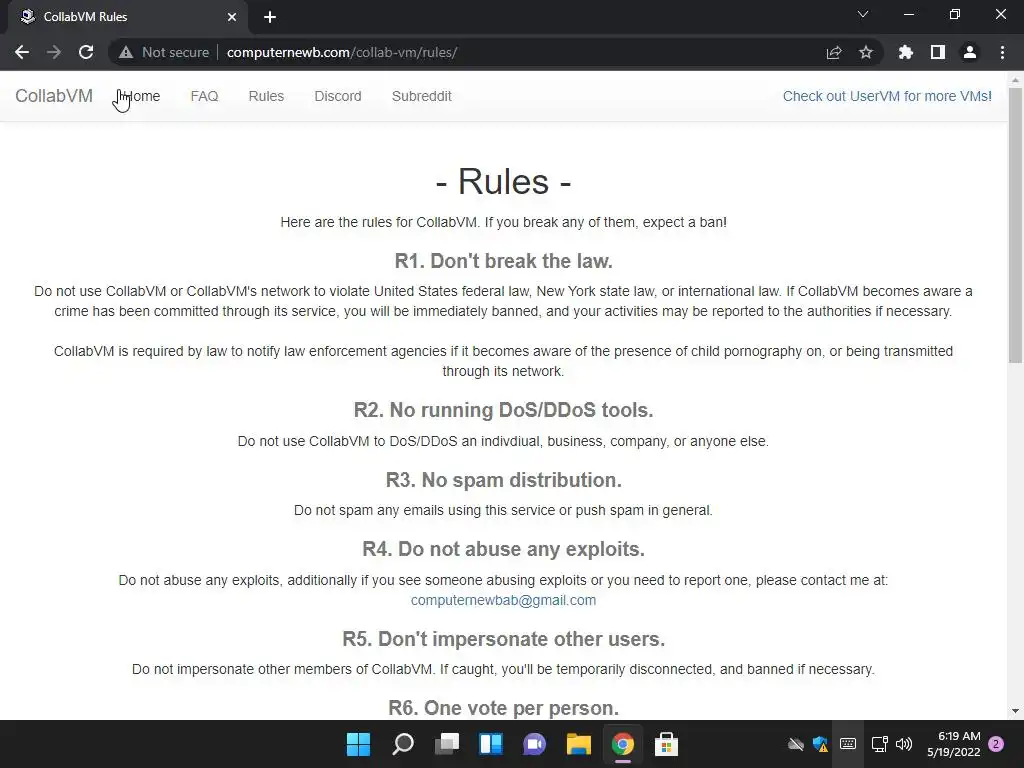The image size is (1024, 768).
Task: Click the page vertical scrollbar thumb
Action: pos(1016,225)
